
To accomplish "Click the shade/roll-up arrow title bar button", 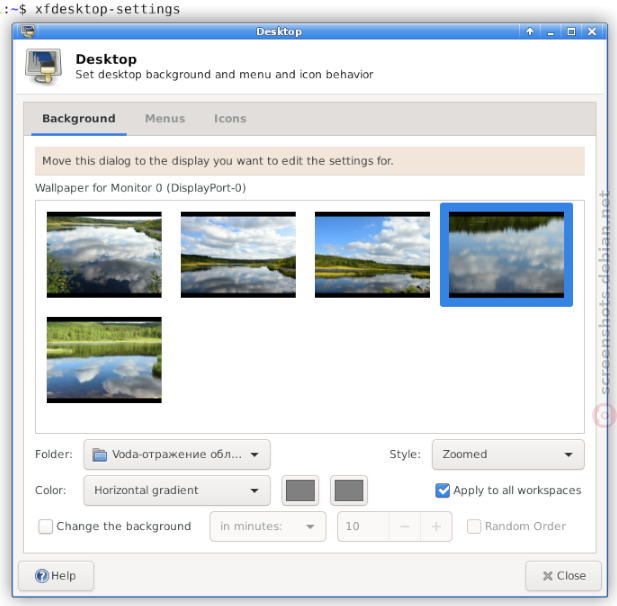I will (530, 31).
